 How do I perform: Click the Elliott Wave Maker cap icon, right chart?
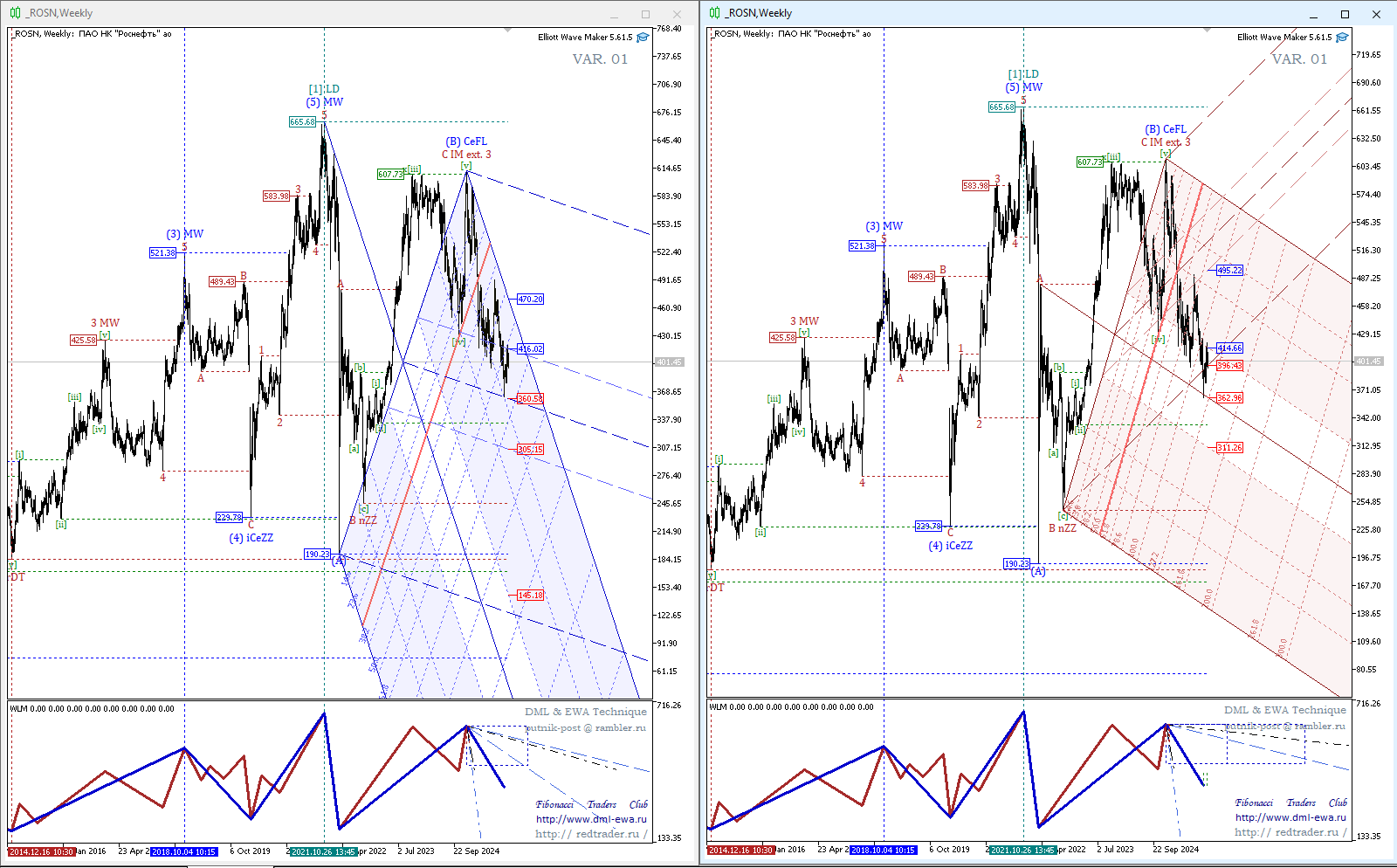point(1342,38)
